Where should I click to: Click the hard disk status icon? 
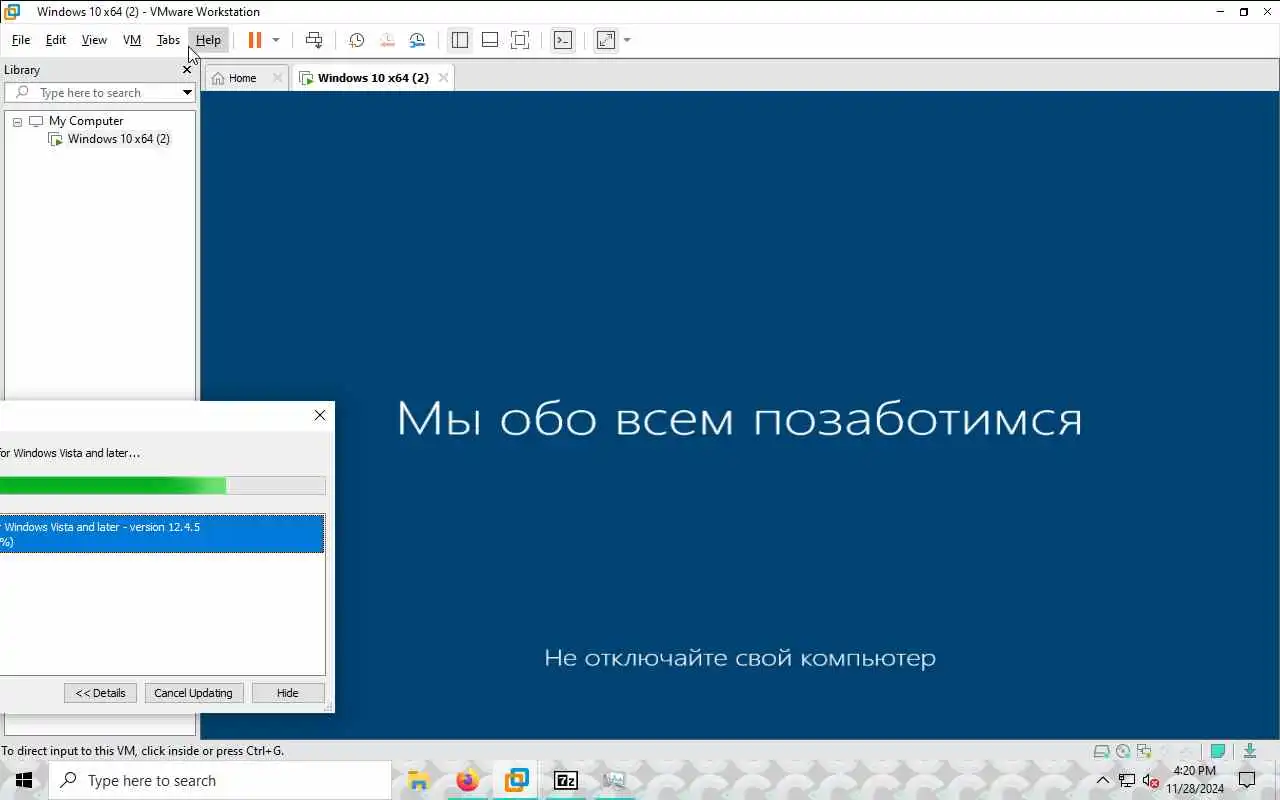tap(1101, 751)
